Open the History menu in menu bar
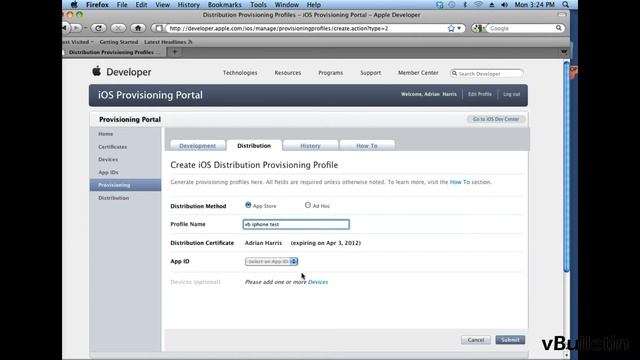The height and width of the screenshot is (360, 640). coord(189,4)
